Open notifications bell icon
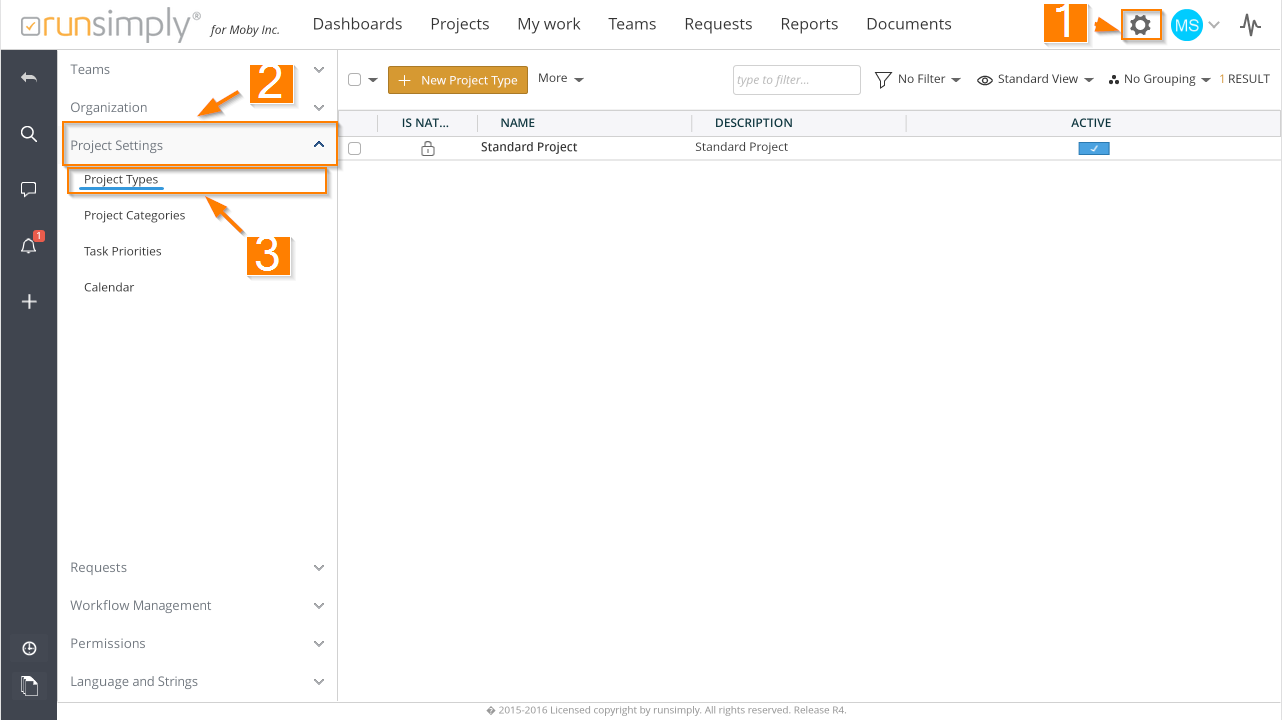Image resolution: width=1282 pixels, height=720 pixels. coord(29,246)
